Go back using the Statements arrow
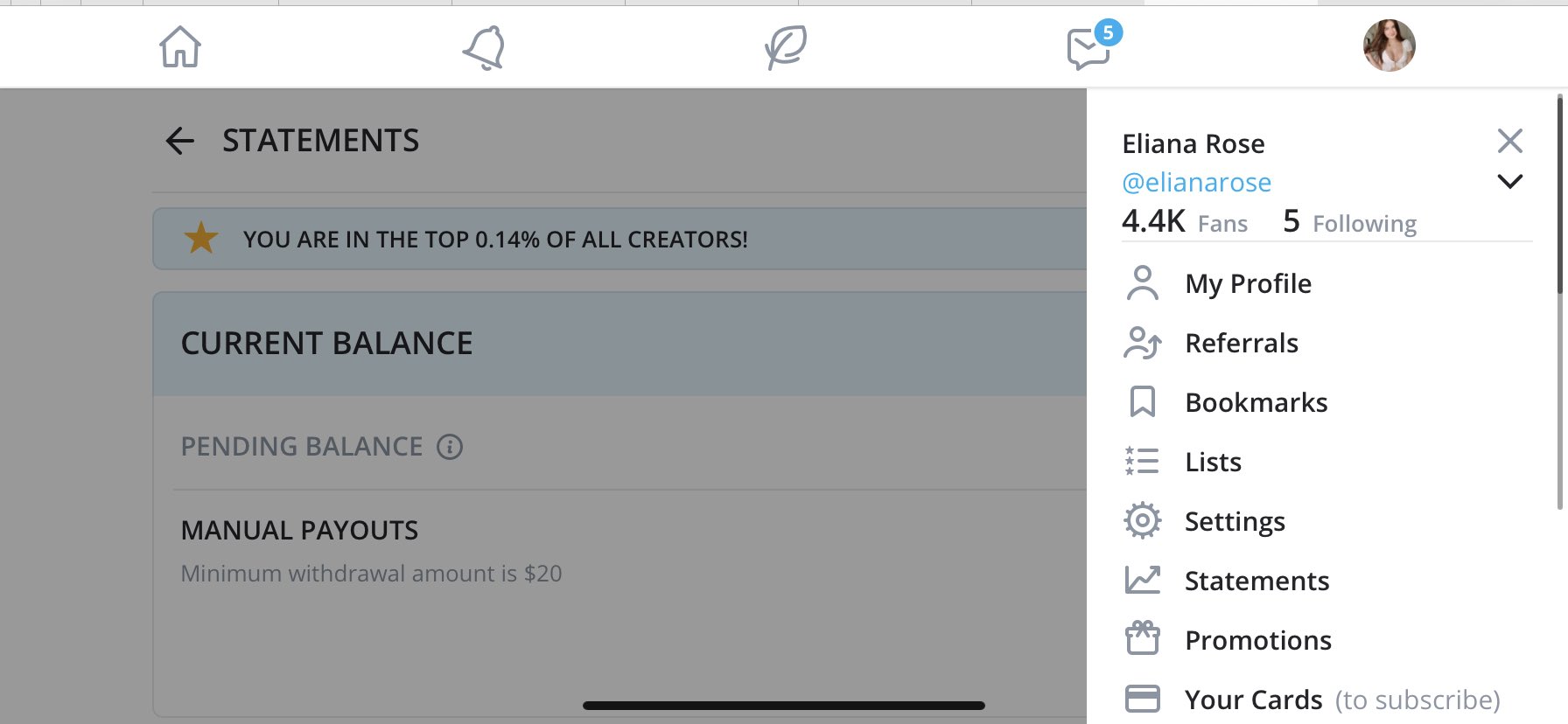 point(179,141)
